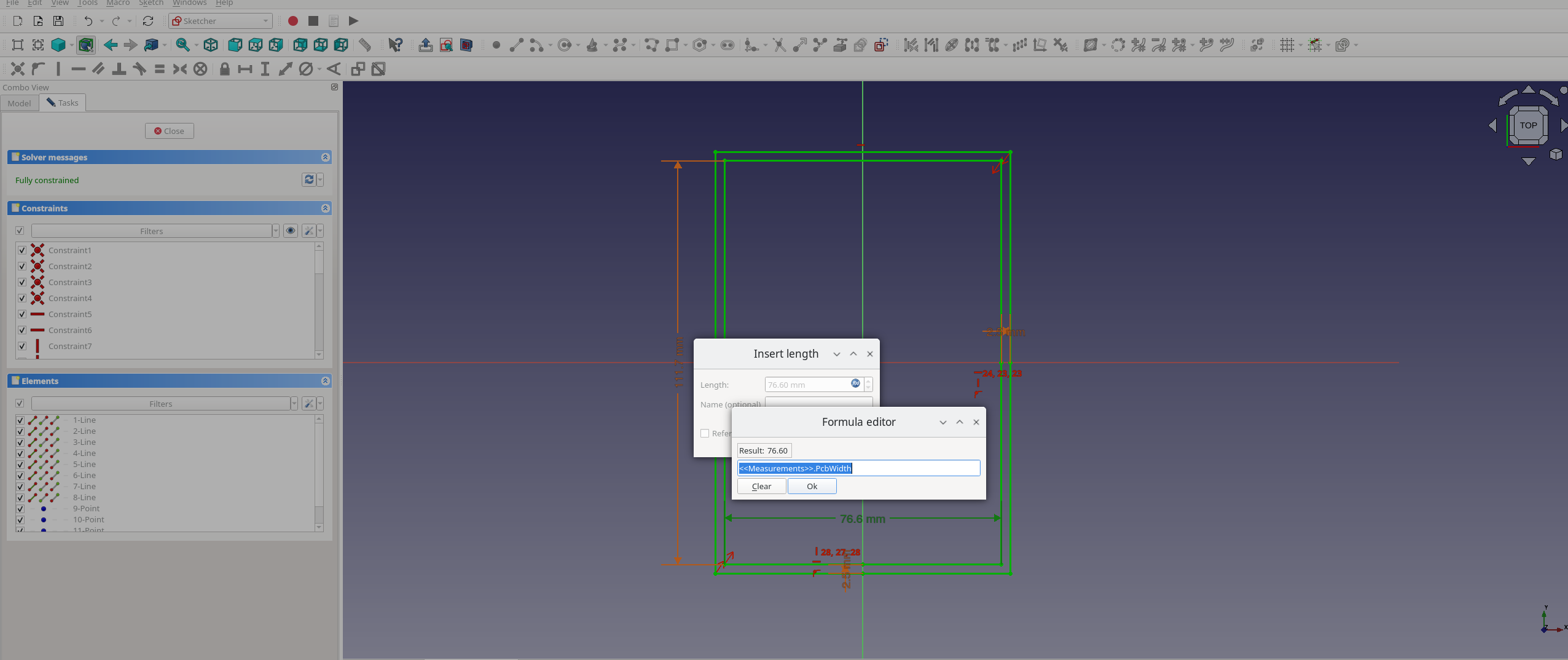
Task: Pick the Create circle tool
Action: click(565, 45)
